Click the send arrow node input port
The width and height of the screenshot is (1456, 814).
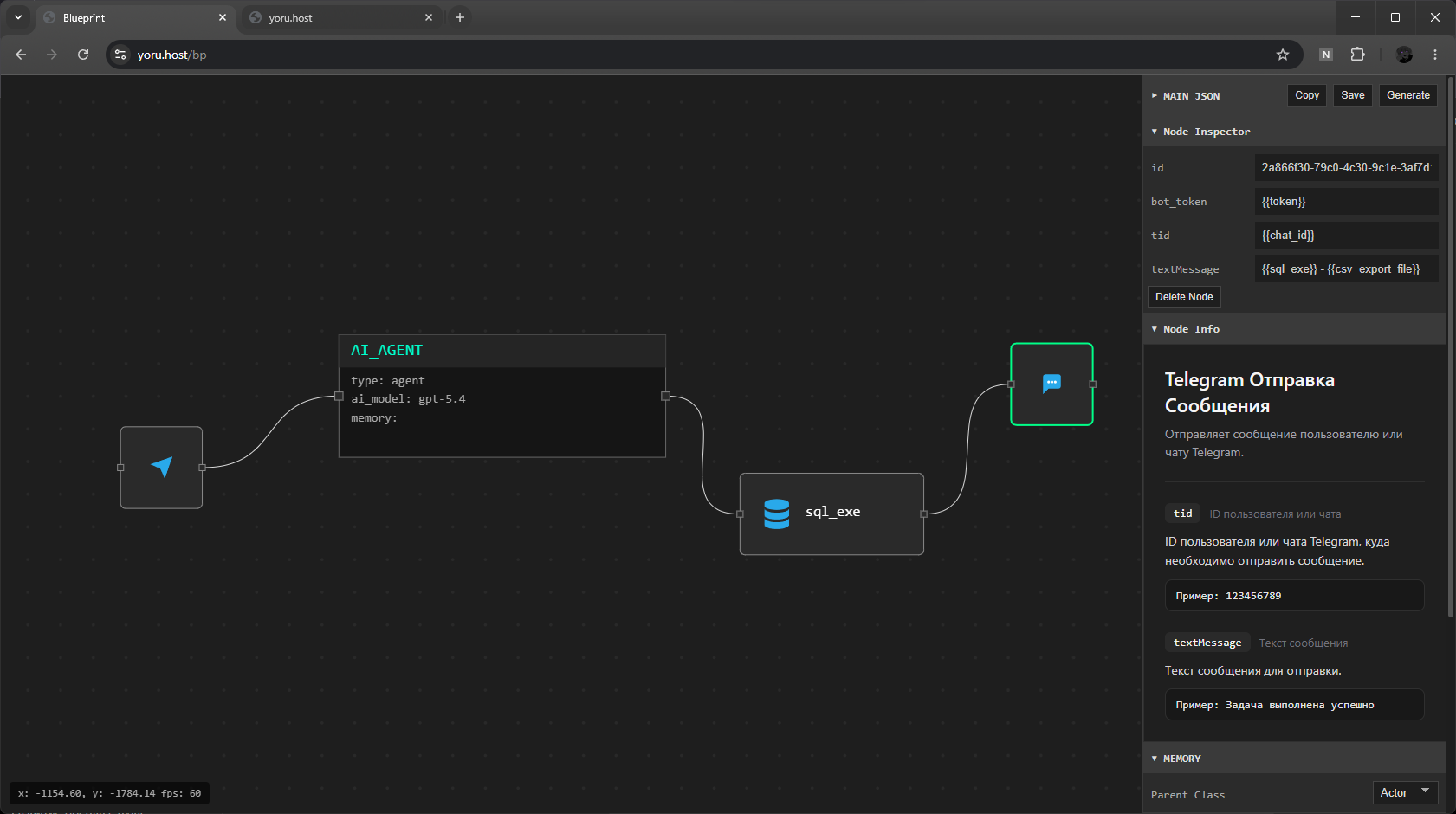[x=120, y=468]
